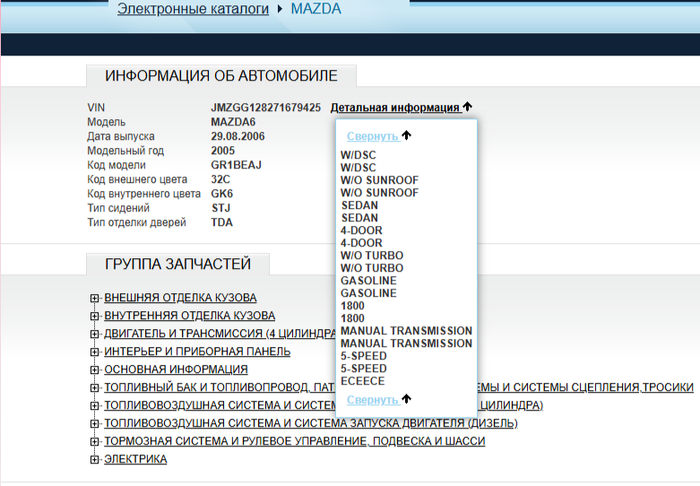Screen dimensions: 700x486
Task: Expand ОСНОВНАЯ ИНФОРМАЦИЯ plus icon
Action: click(95, 370)
